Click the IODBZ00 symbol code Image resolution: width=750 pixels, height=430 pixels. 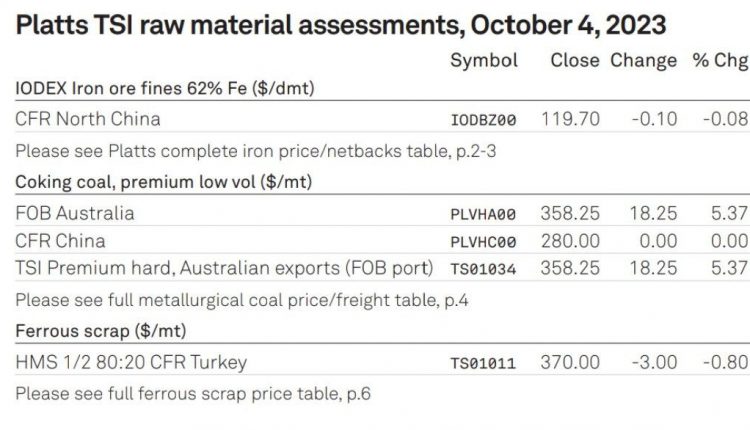point(483,120)
